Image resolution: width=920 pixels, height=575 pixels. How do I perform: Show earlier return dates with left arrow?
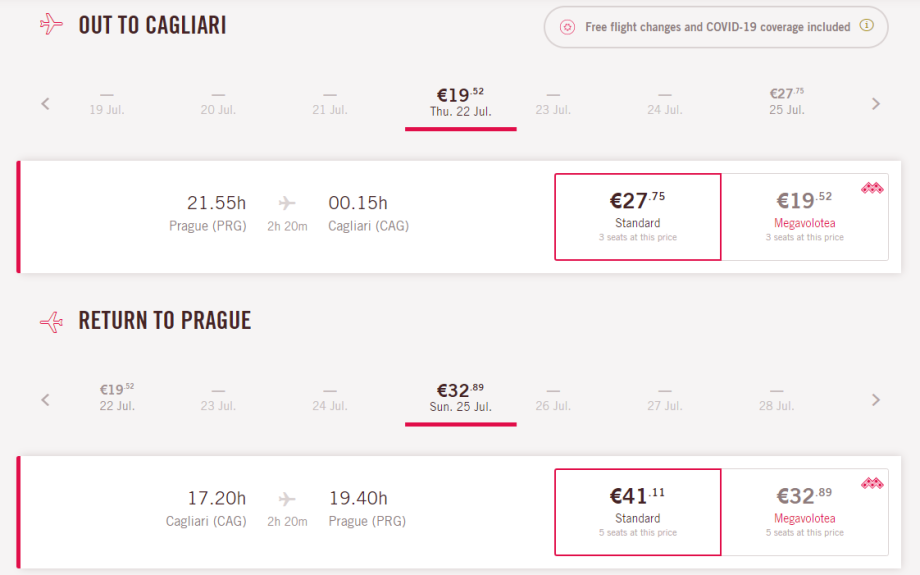click(x=45, y=399)
